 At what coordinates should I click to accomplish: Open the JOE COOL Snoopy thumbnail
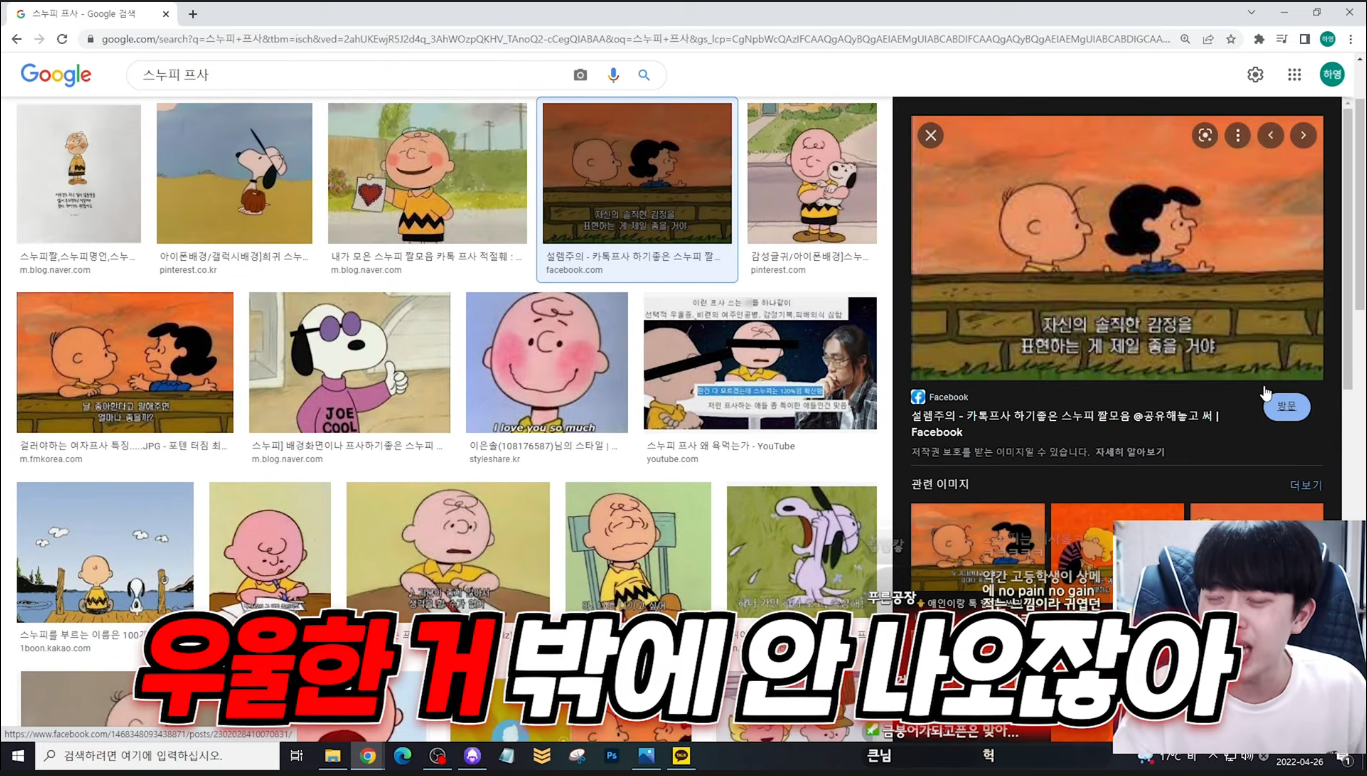coord(349,362)
